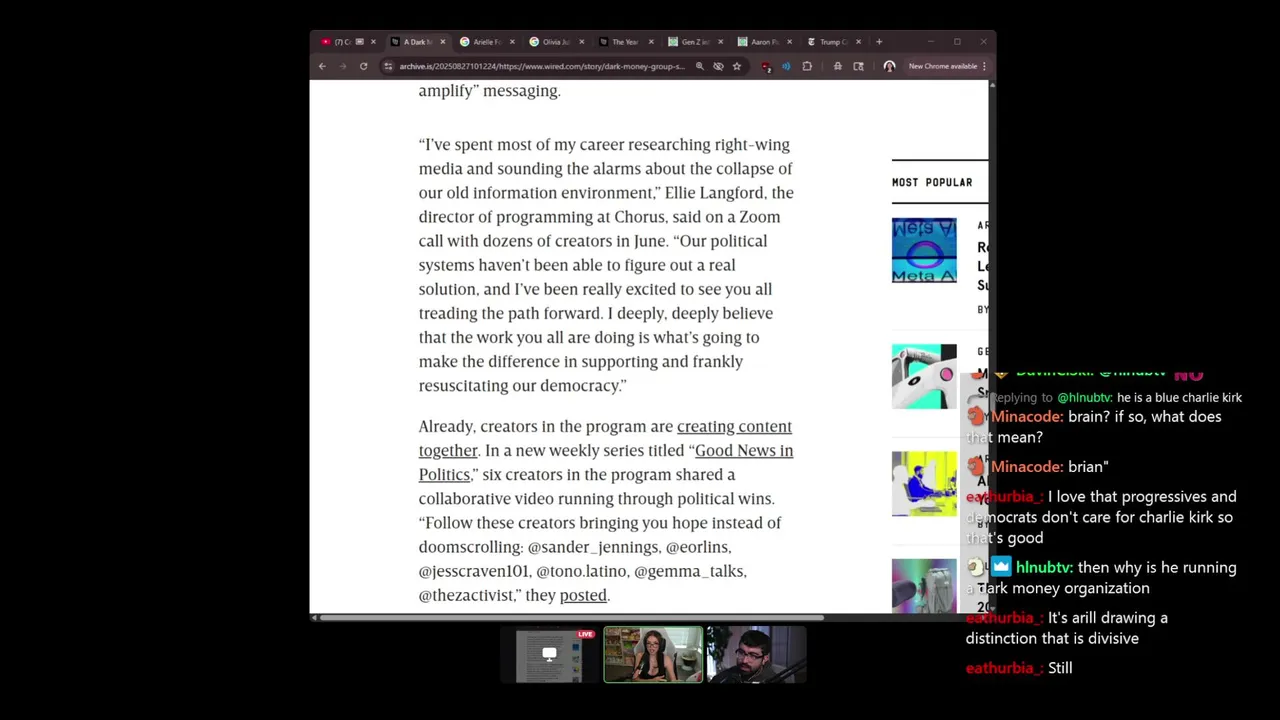Viewport: 1280px width, 720px height.
Task: Click the horizontal scrollbar at page bottom
Action: pyautogui.click(x=571, y=618)
